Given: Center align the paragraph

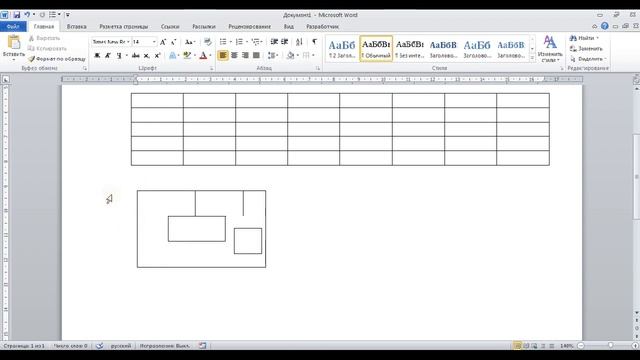Looking at the screenshot, I should [234, 56].
